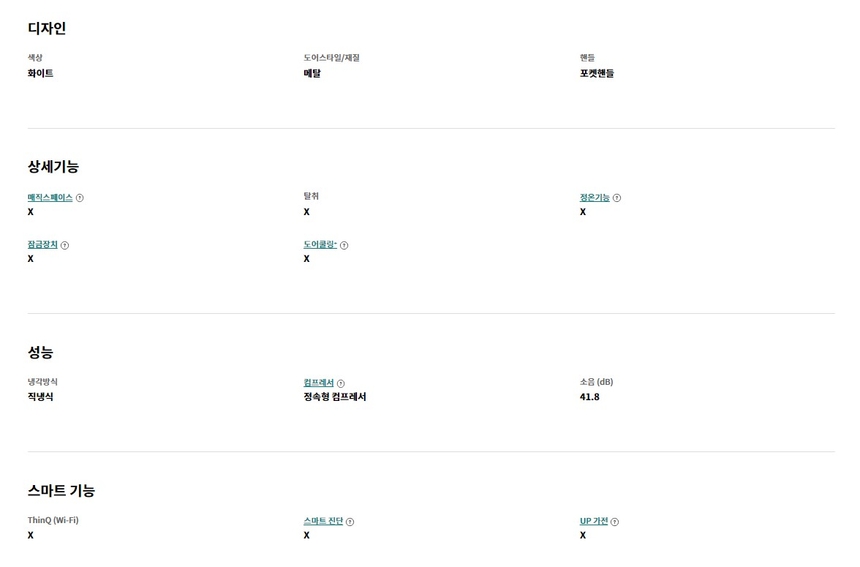860x567 pixels.
Task: Open the 스마트 진단 link
Action: (323, 521)
